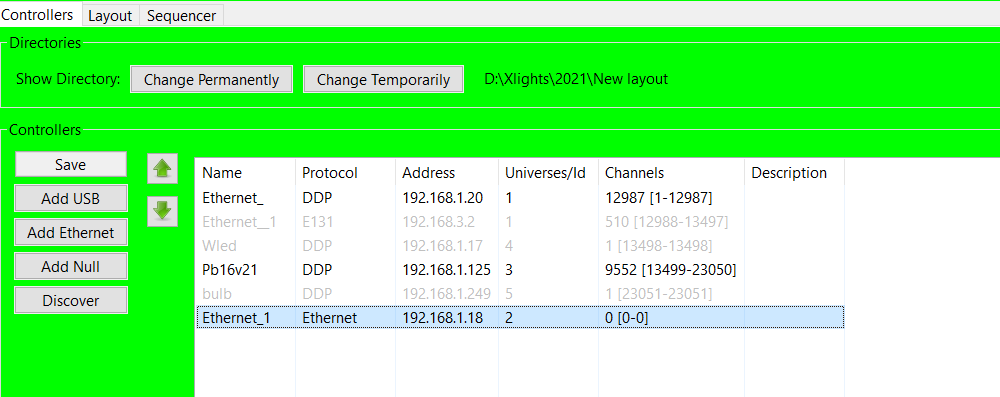
Task: Click the E131 protocol cell
Action: (x=318, y=222)
